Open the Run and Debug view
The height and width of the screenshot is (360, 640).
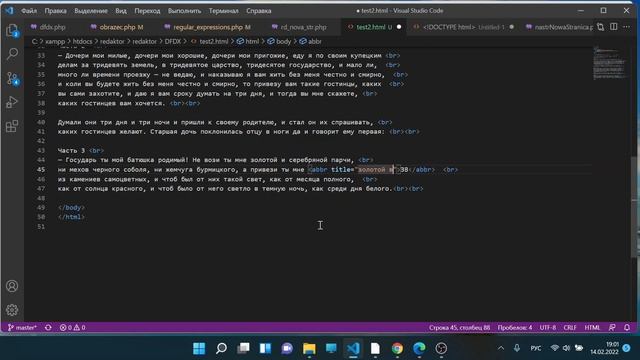pos(12,102)
